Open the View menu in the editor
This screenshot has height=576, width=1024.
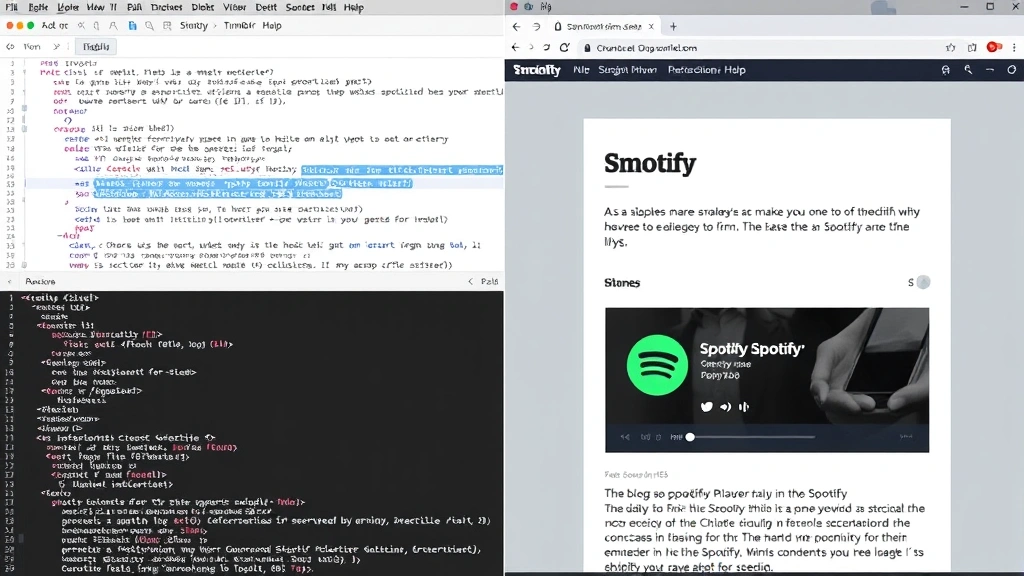(94, 8)
